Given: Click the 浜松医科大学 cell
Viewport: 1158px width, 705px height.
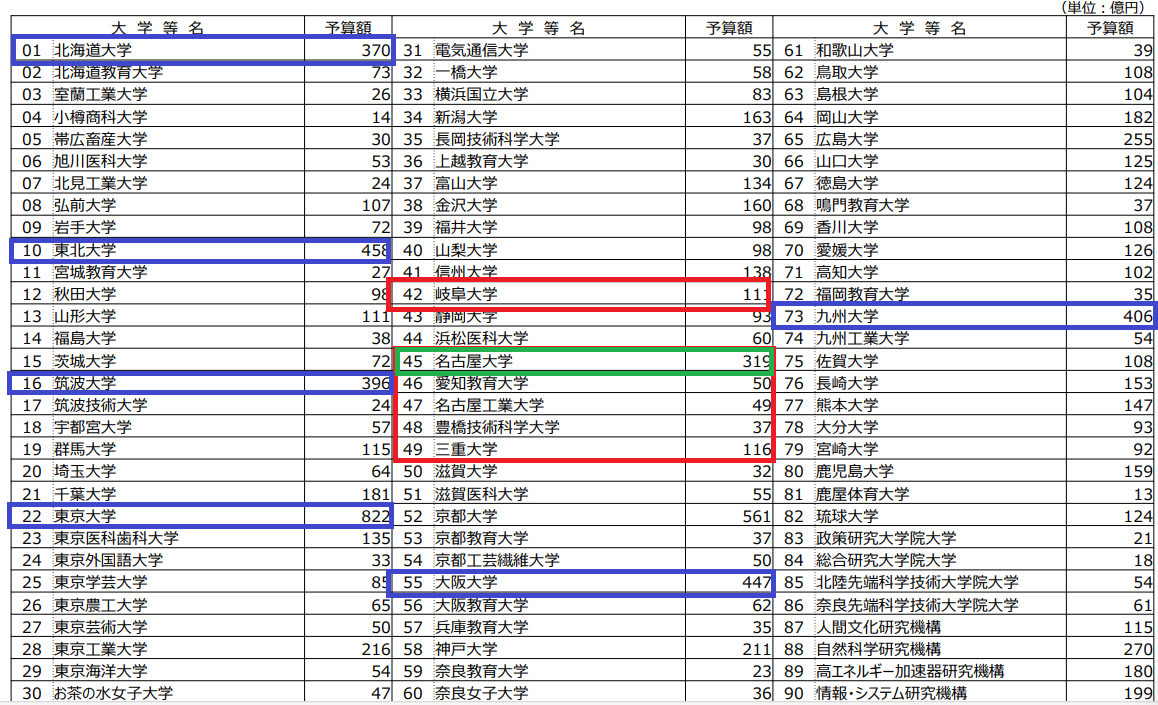Looking at the screenshot, I should pos(482,339).
